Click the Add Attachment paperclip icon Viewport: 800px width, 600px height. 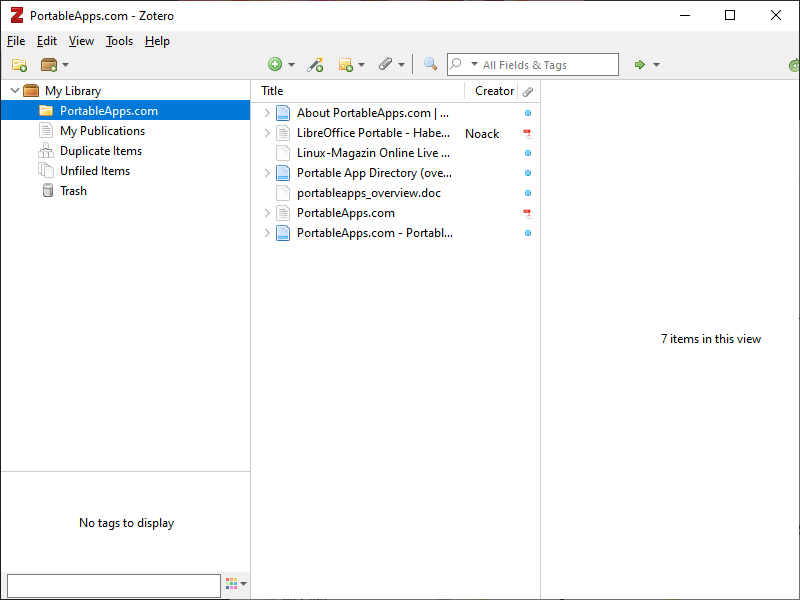(386, 65)
